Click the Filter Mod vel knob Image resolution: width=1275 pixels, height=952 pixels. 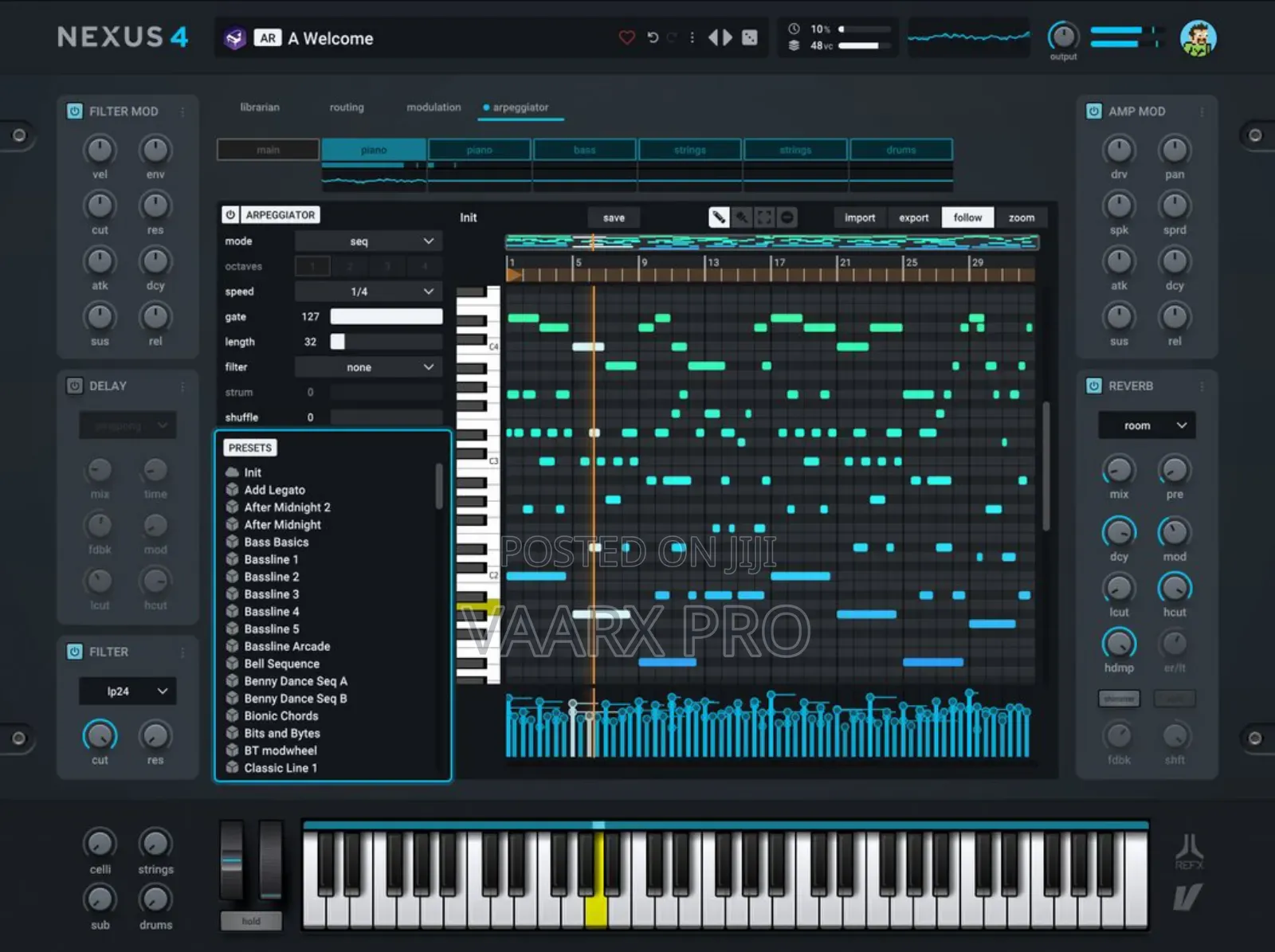coord(100,150)
